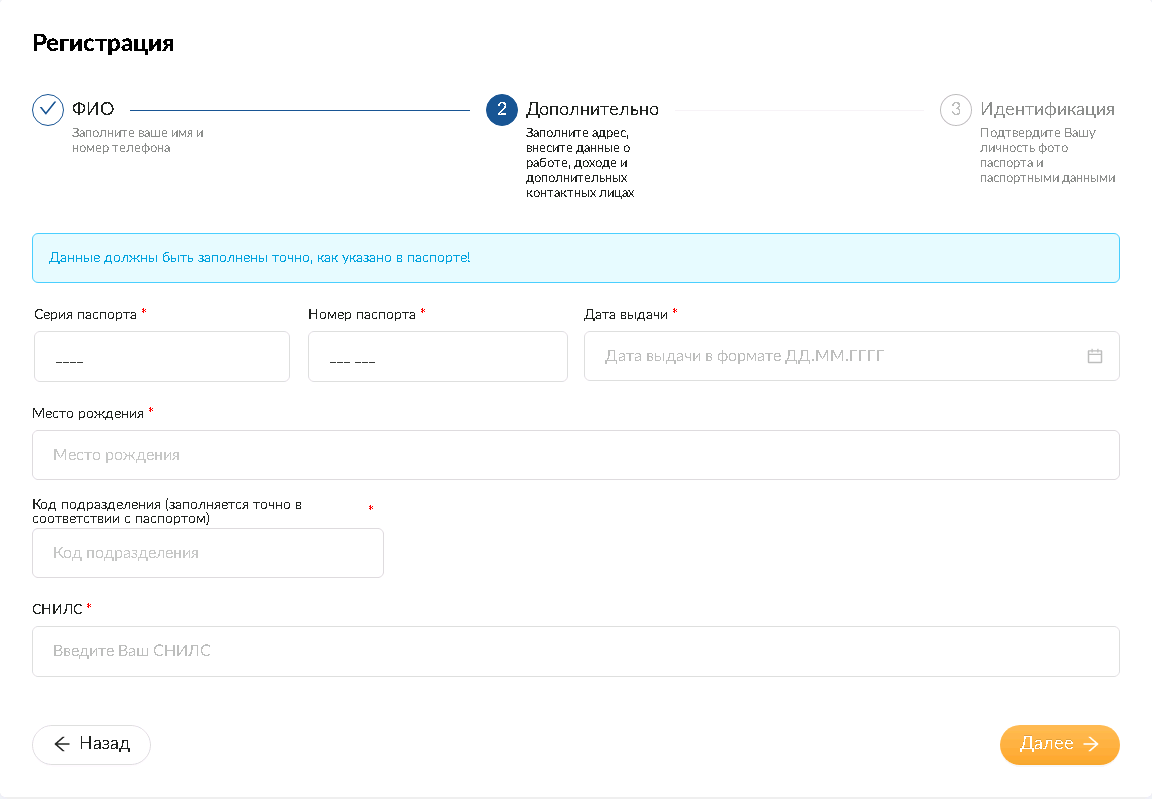The image size is (1152, 799).
Task: Select the Дополнительно step title
Action: [x=592, y=109]
